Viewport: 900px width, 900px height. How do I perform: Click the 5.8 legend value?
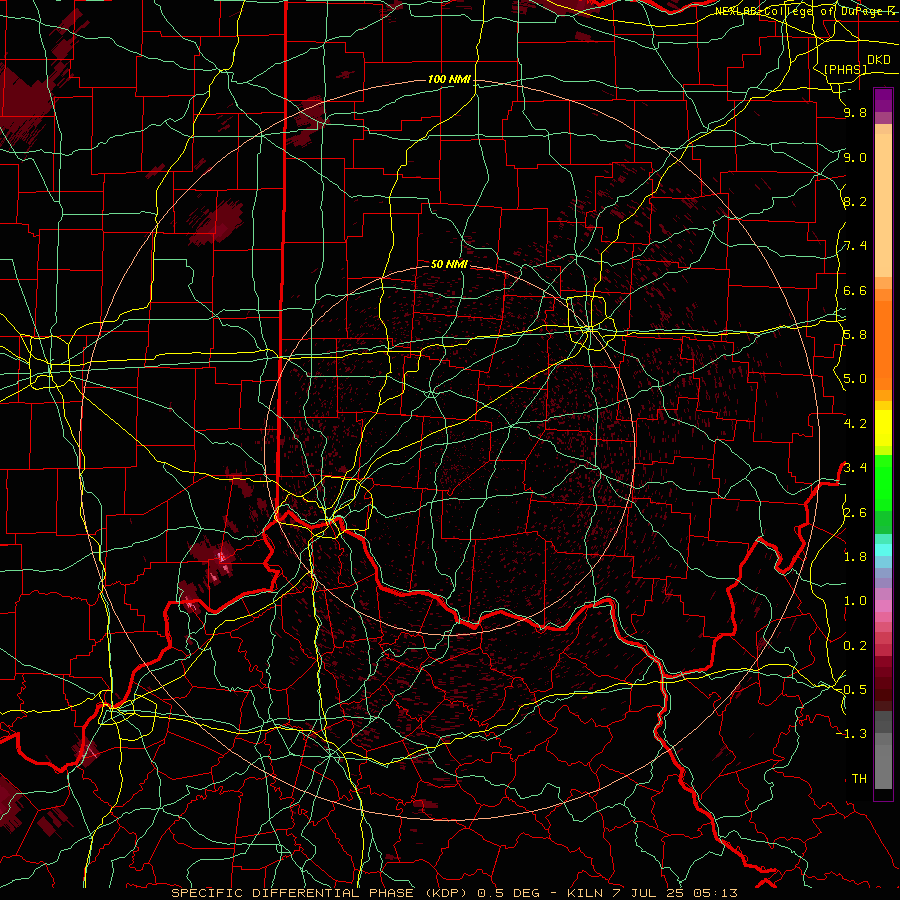pyautogui.click(x=855, y=335)
